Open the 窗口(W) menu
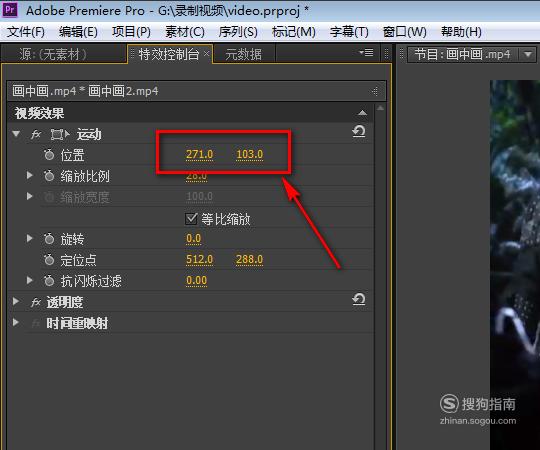Image resolution: width=540 pixels, height=450 pixels. pyautogui.click(x=405, y=32)
